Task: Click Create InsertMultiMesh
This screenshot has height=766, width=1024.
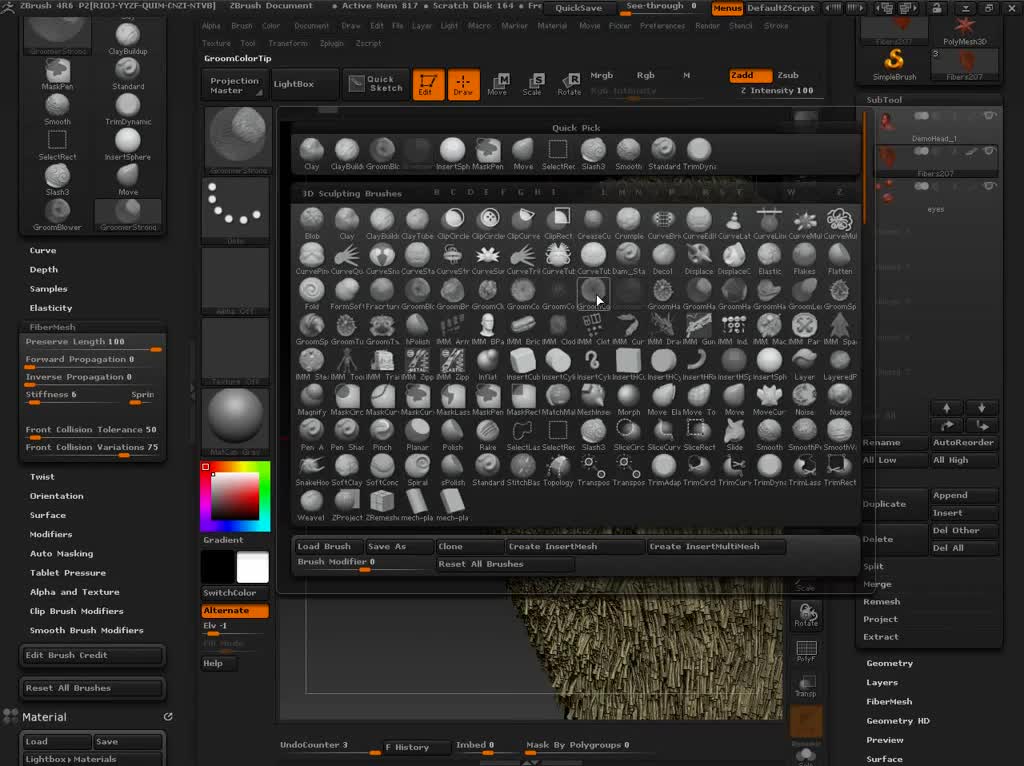Action: coord(716,547)
